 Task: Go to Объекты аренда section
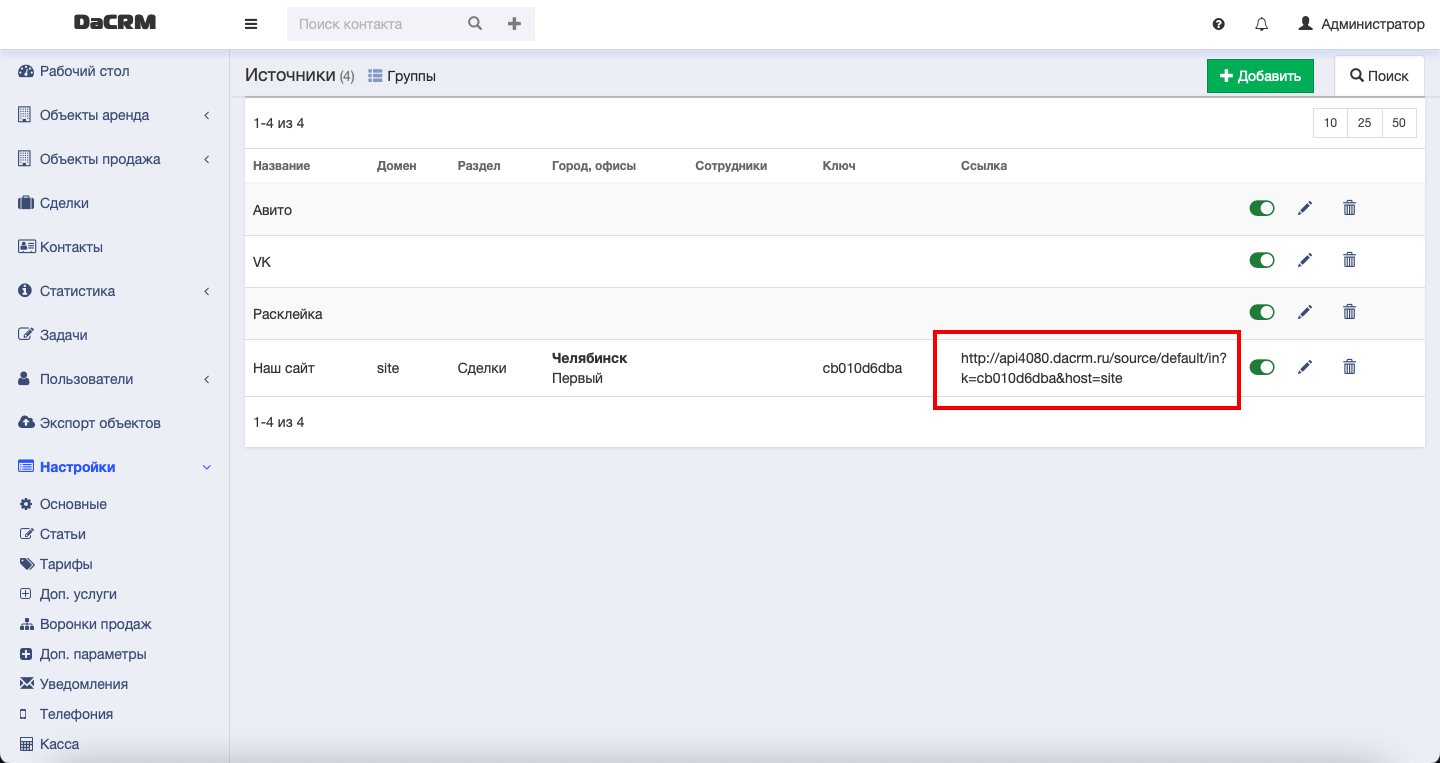94,115
